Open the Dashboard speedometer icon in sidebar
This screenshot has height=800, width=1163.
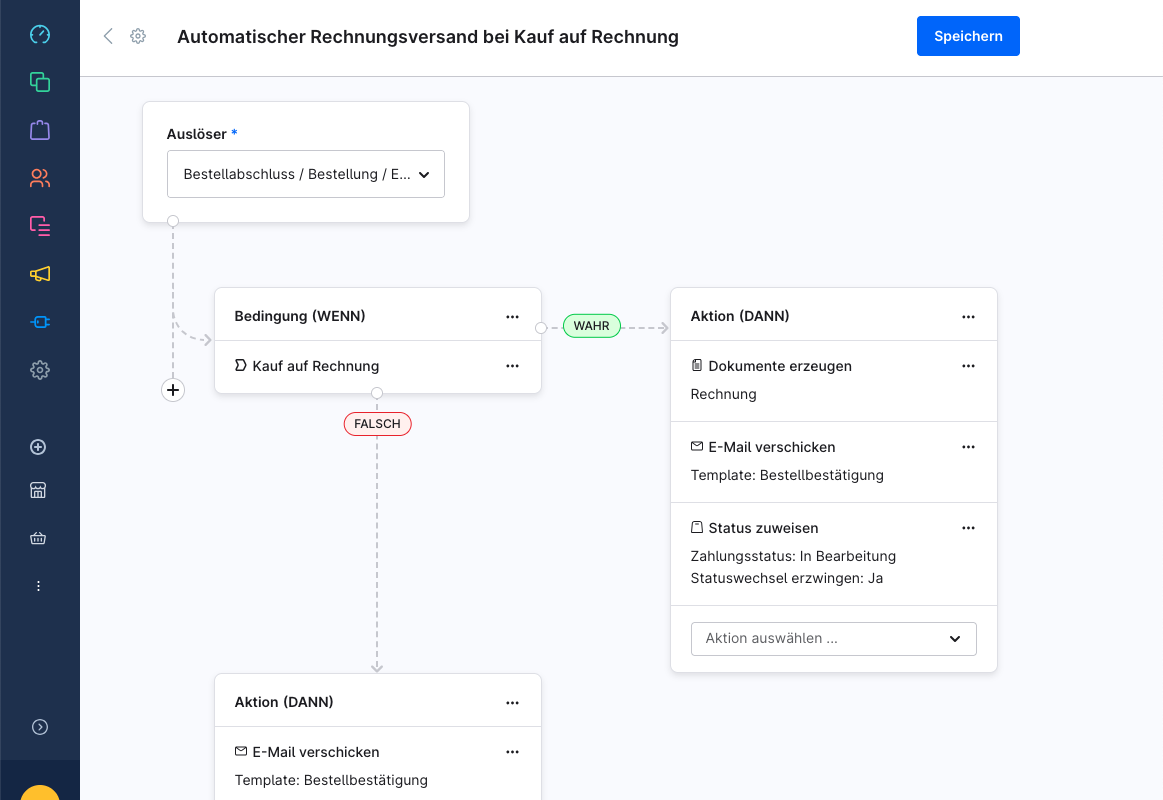pyautogui.click(x=39, y=35)
